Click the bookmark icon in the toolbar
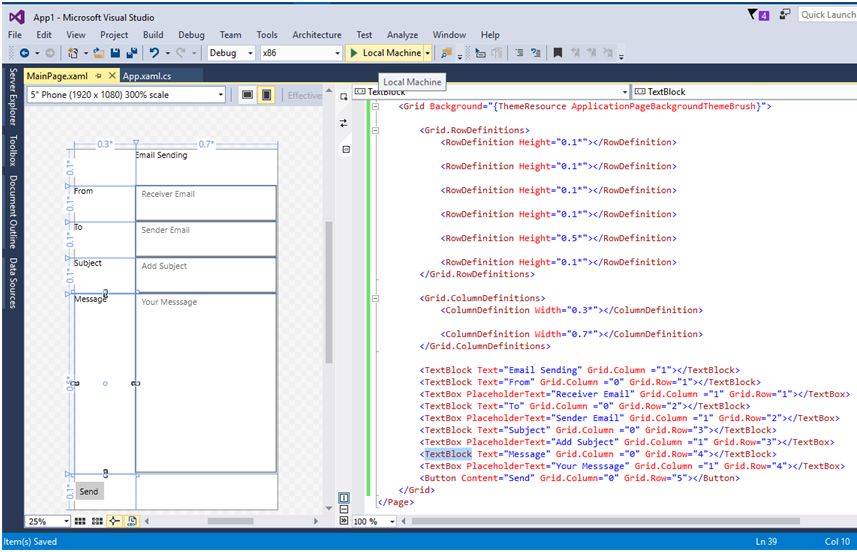The width and height of the screenshot is (857, 552). [558, 53]
